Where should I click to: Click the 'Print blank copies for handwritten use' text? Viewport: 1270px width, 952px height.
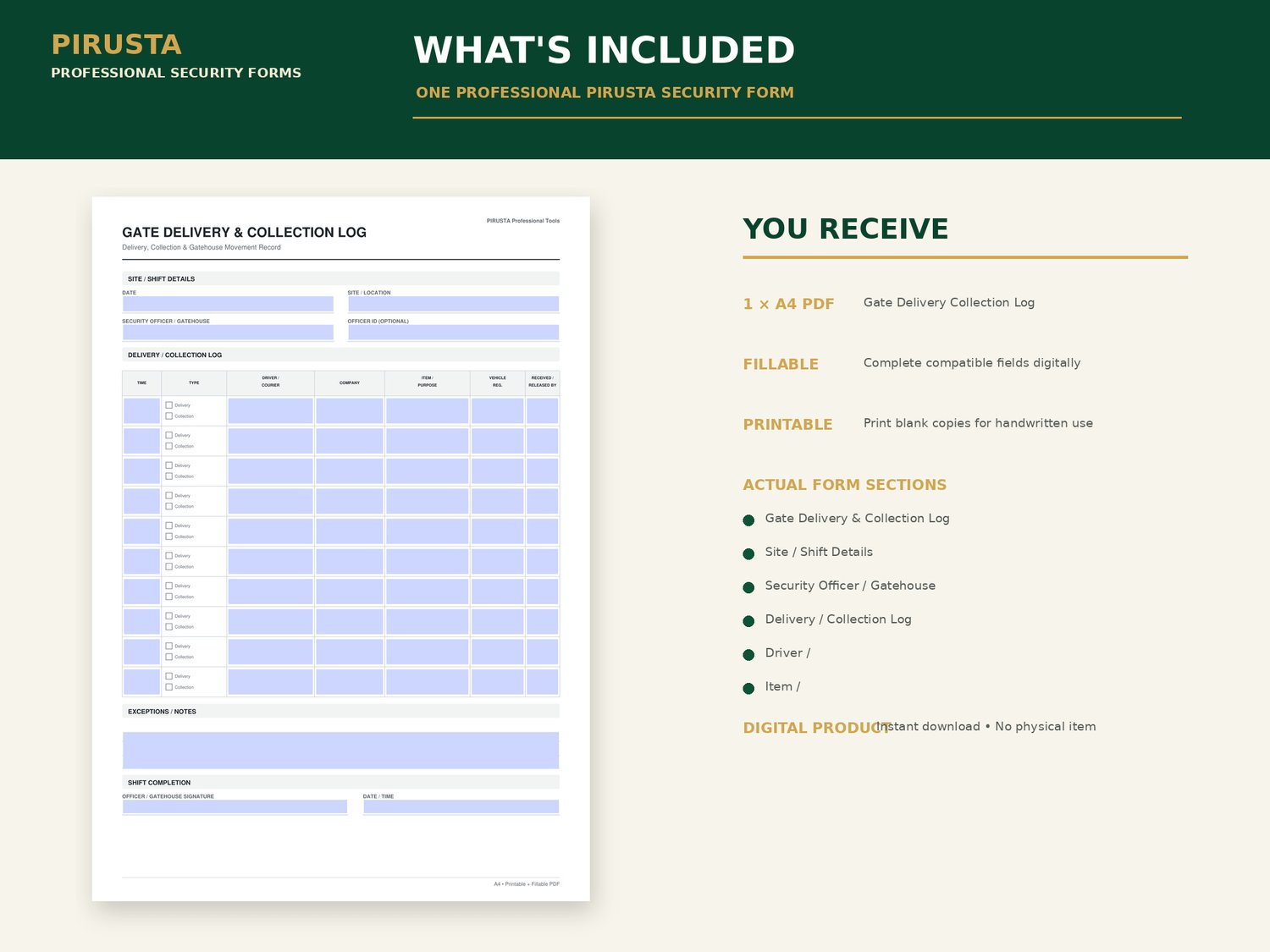tap(978, 423)
